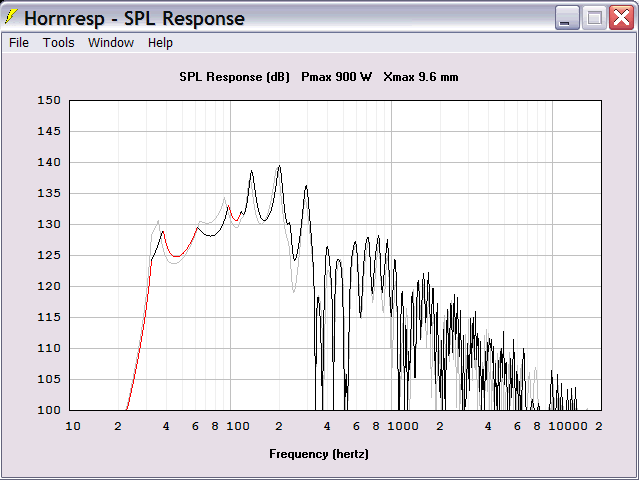Image resolution: width=639 pixels, height=480 pixels.
Task: Open the File menu
Action: pos(19,43)
